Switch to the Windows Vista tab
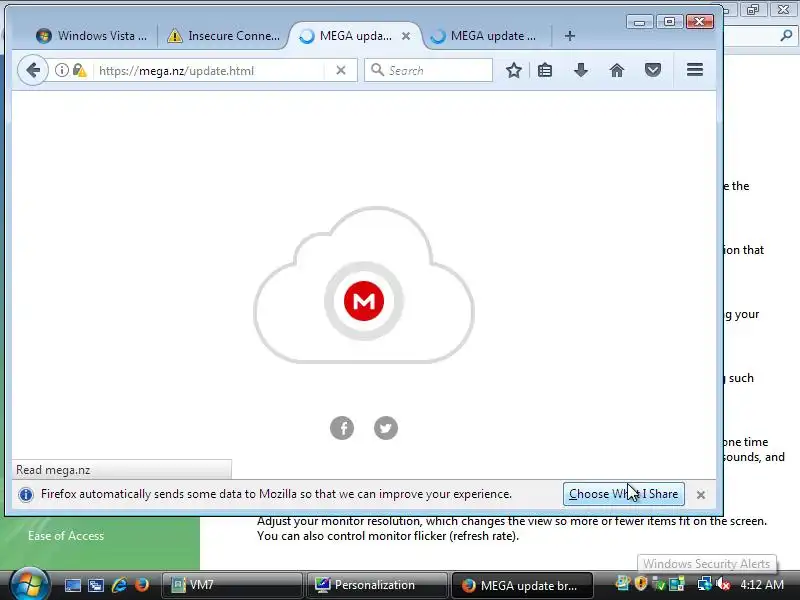This screenshot has width=800, height=600. [x=91, y=36]
